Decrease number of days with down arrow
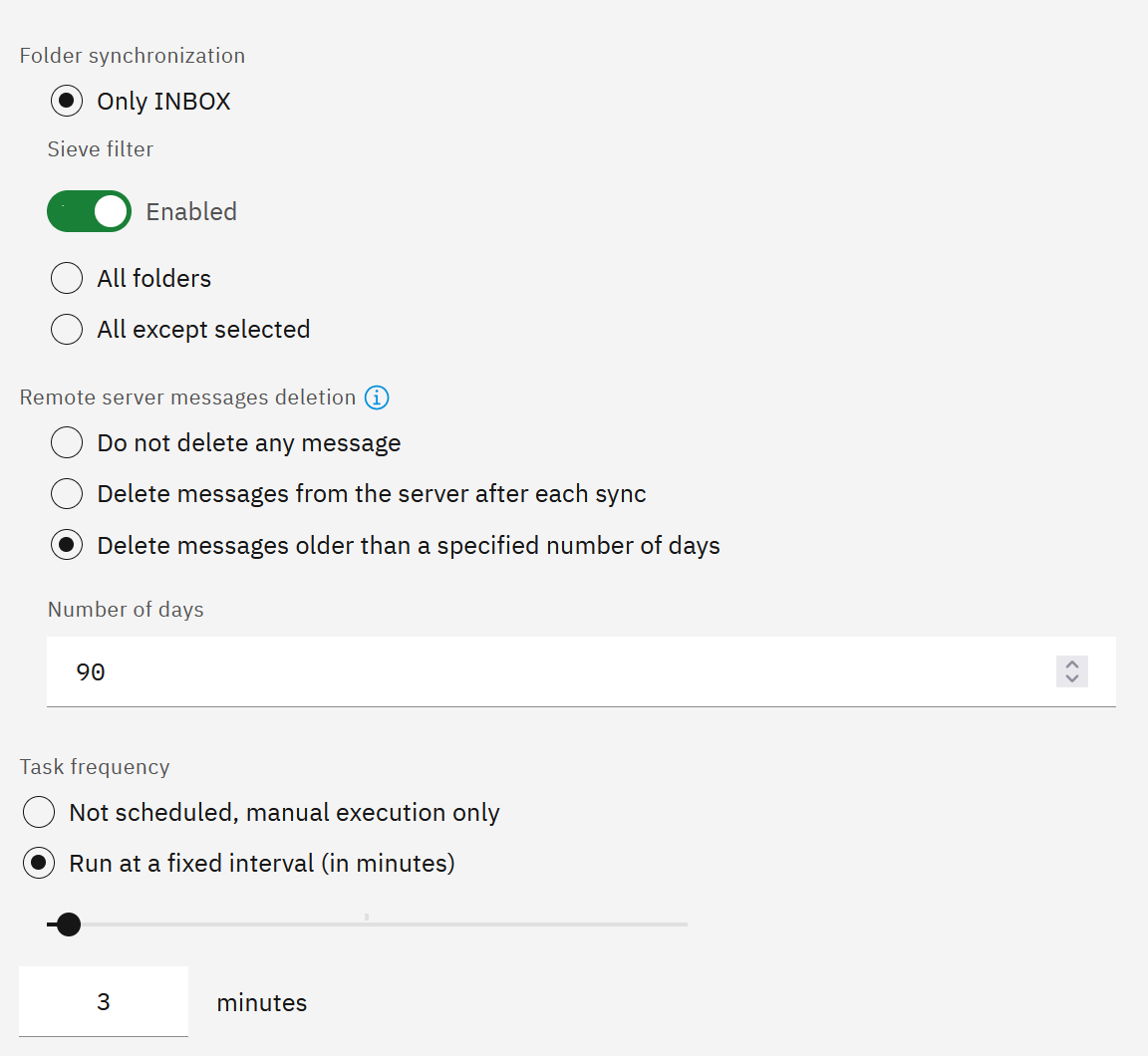Screen dimensions: 1148x1056 click(1072, 678)
